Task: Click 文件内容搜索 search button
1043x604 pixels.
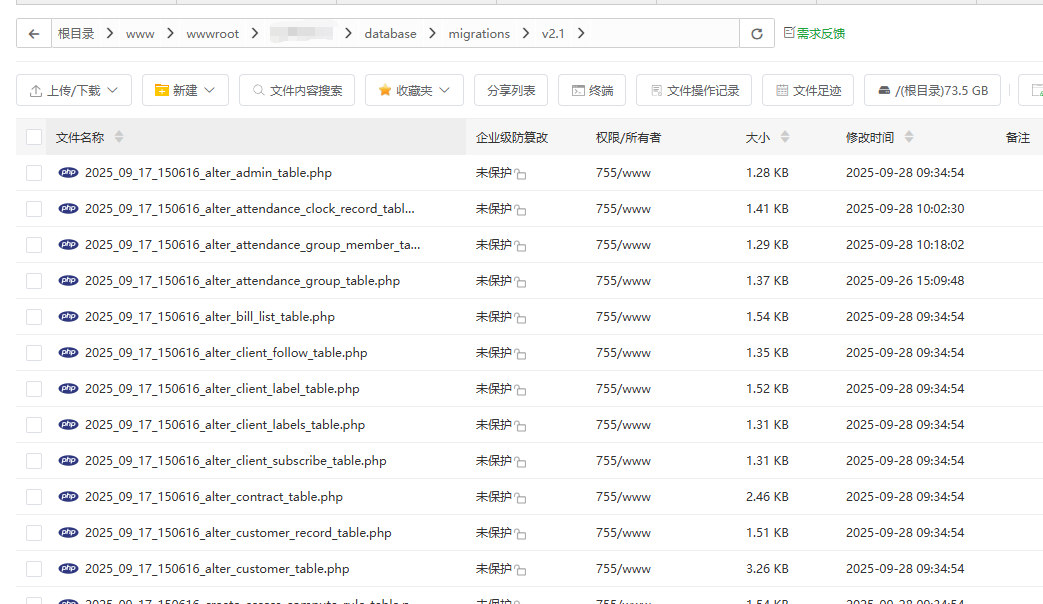Action: [297, 90]
